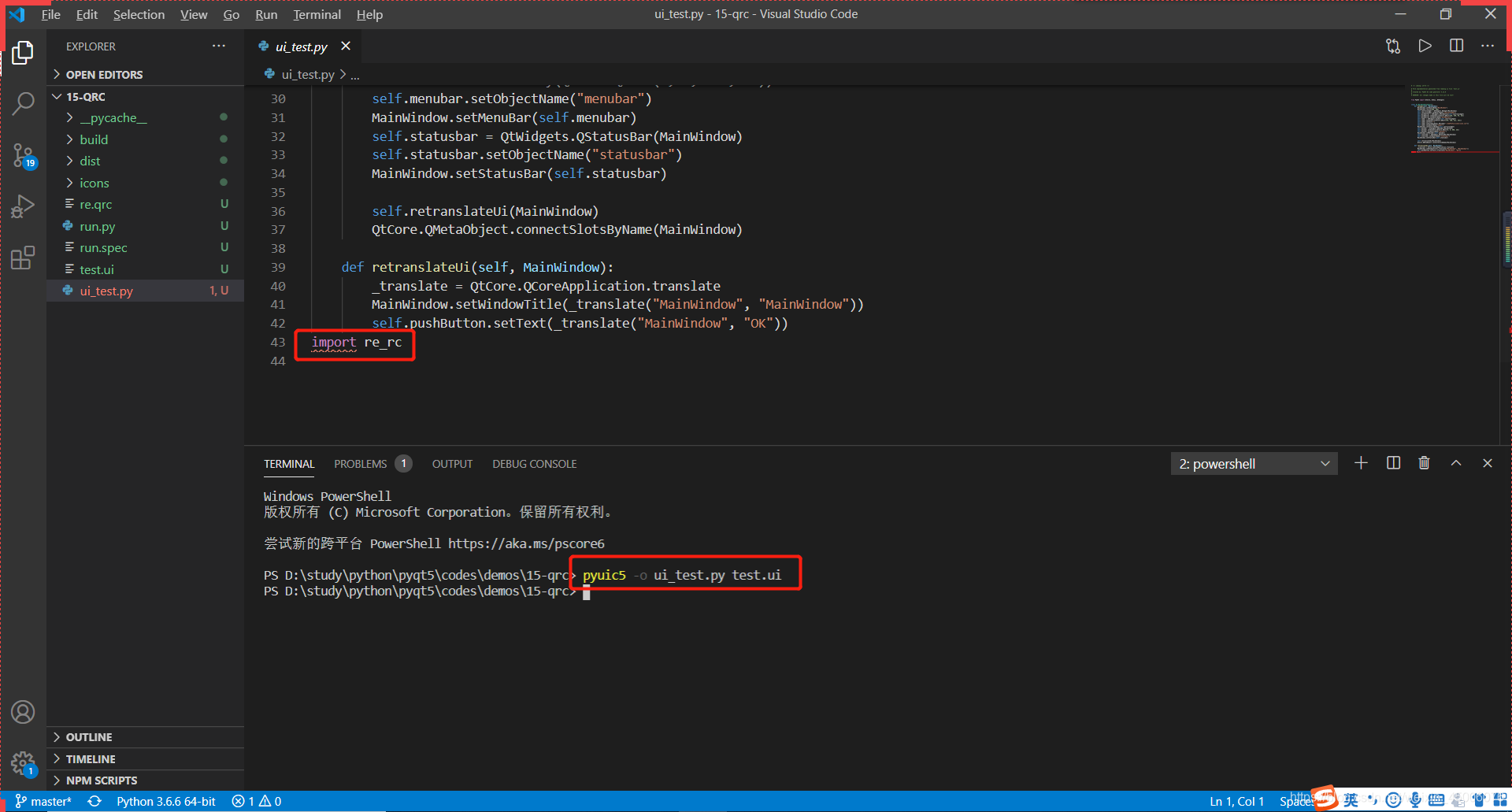Screen dimensions: 1512x812
Task: Open the Edit menu
Action: click(x=87, y=14)
